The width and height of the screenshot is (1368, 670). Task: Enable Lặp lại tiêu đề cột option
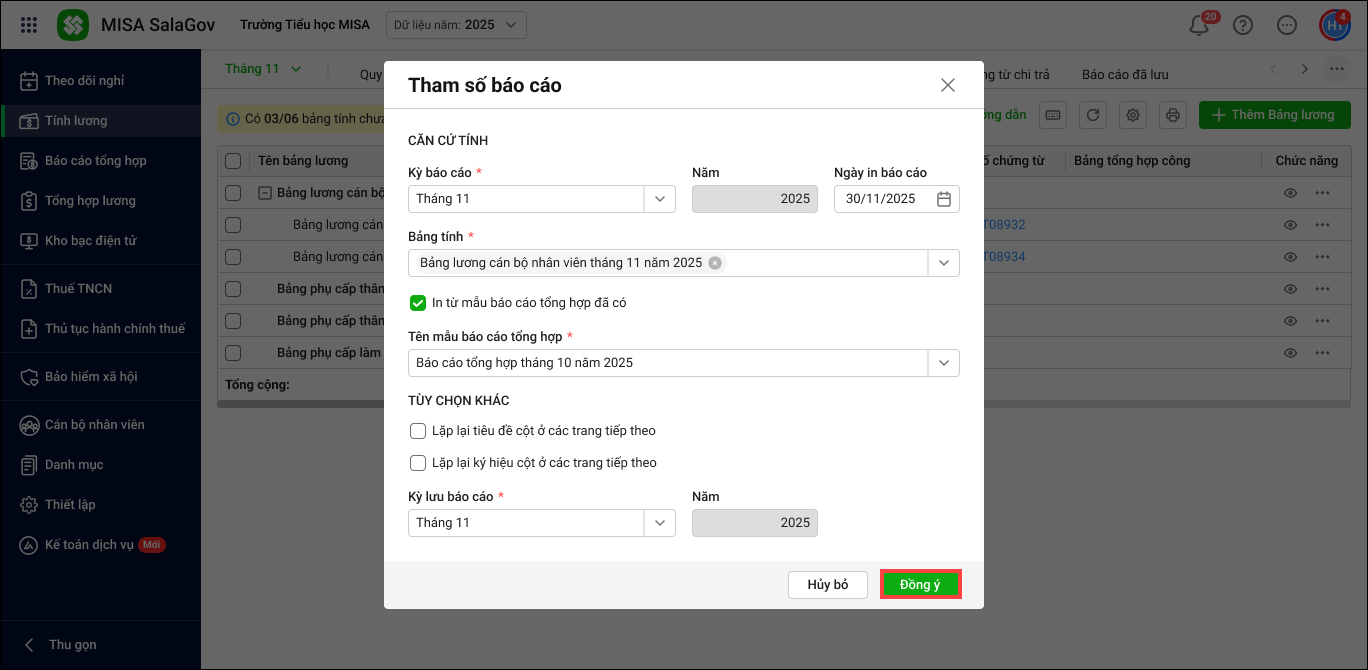tap(418, 431)
